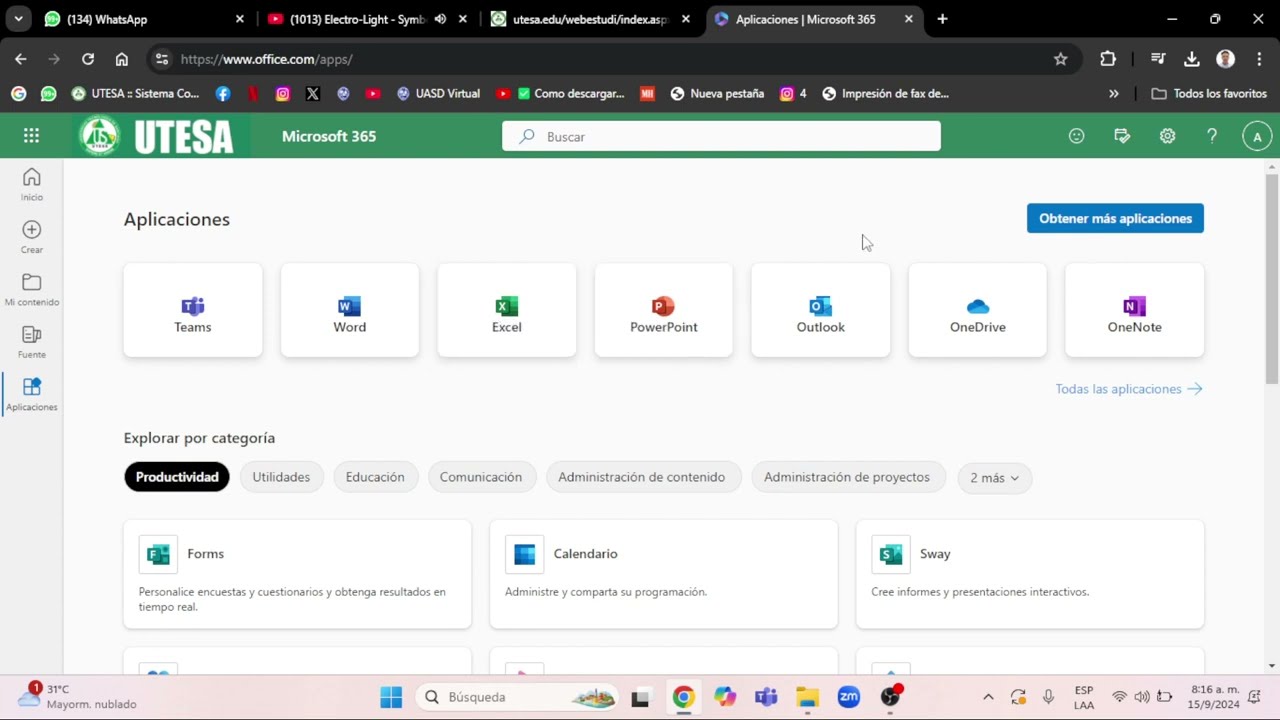
Task: Expand the '2 más' categories dropdown
Action: [x=994, y=478]
